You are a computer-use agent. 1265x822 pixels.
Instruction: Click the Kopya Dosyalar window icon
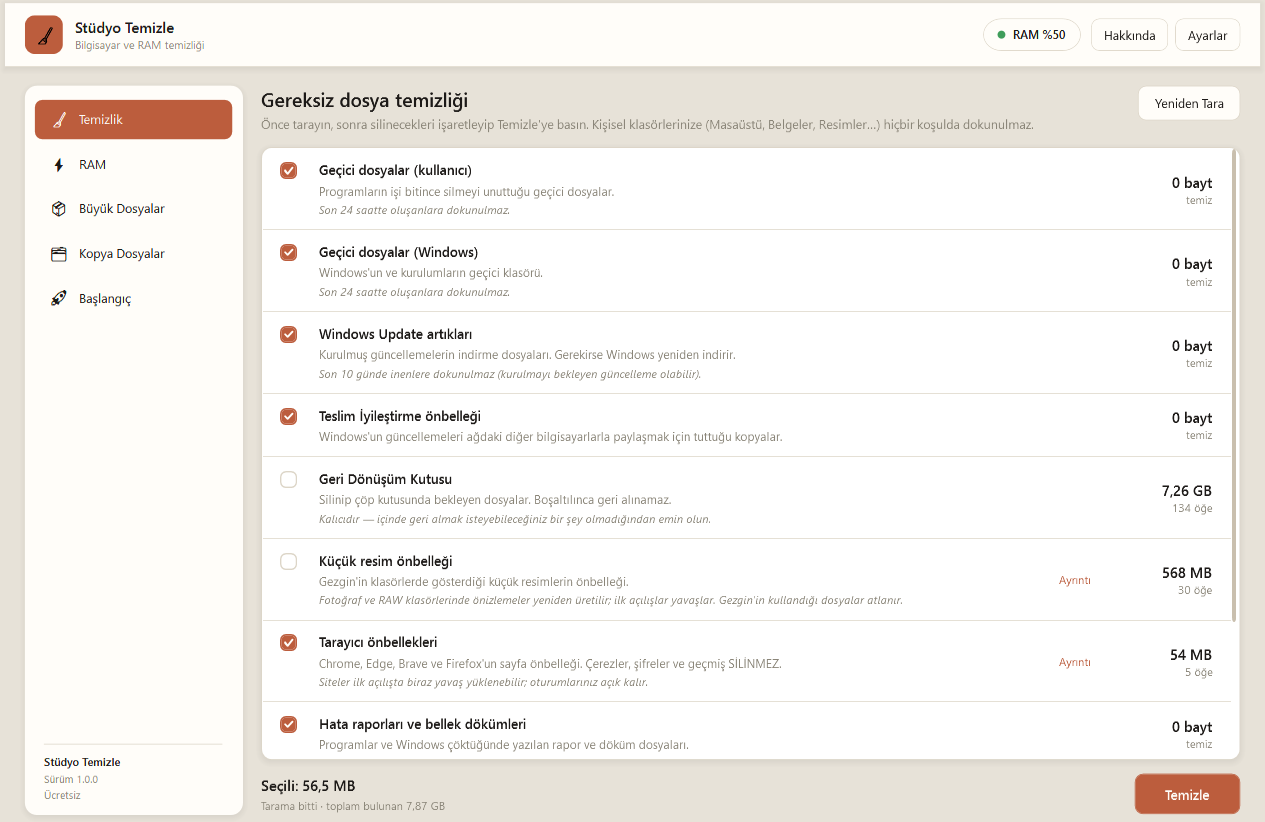(x=59, y=254)
